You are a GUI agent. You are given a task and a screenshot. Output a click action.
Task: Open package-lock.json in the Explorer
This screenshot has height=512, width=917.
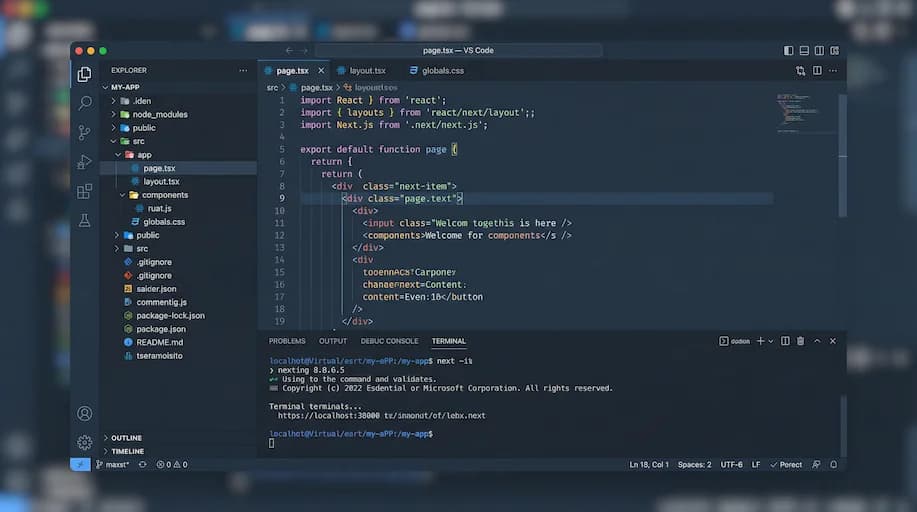pyautogui.click(x=170, y=315)
